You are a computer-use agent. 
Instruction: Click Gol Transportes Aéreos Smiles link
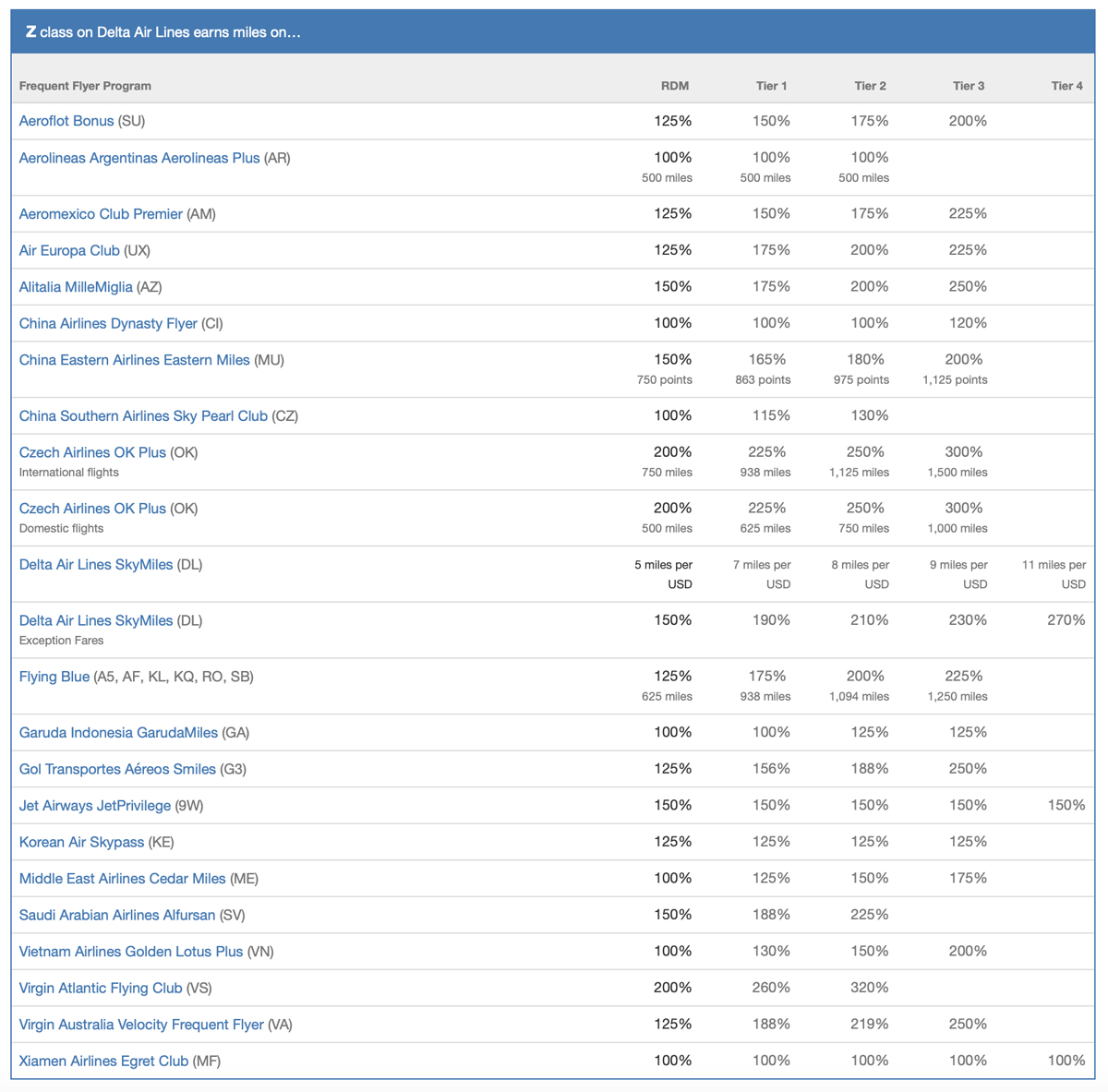(117, 769)
